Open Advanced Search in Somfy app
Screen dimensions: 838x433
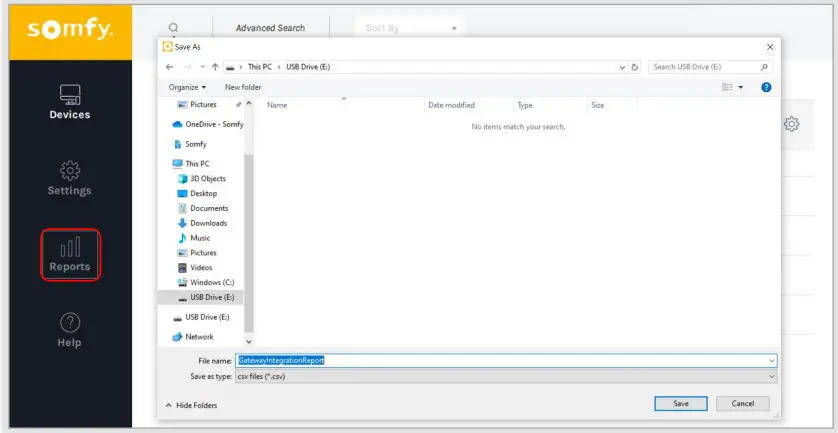270,28
